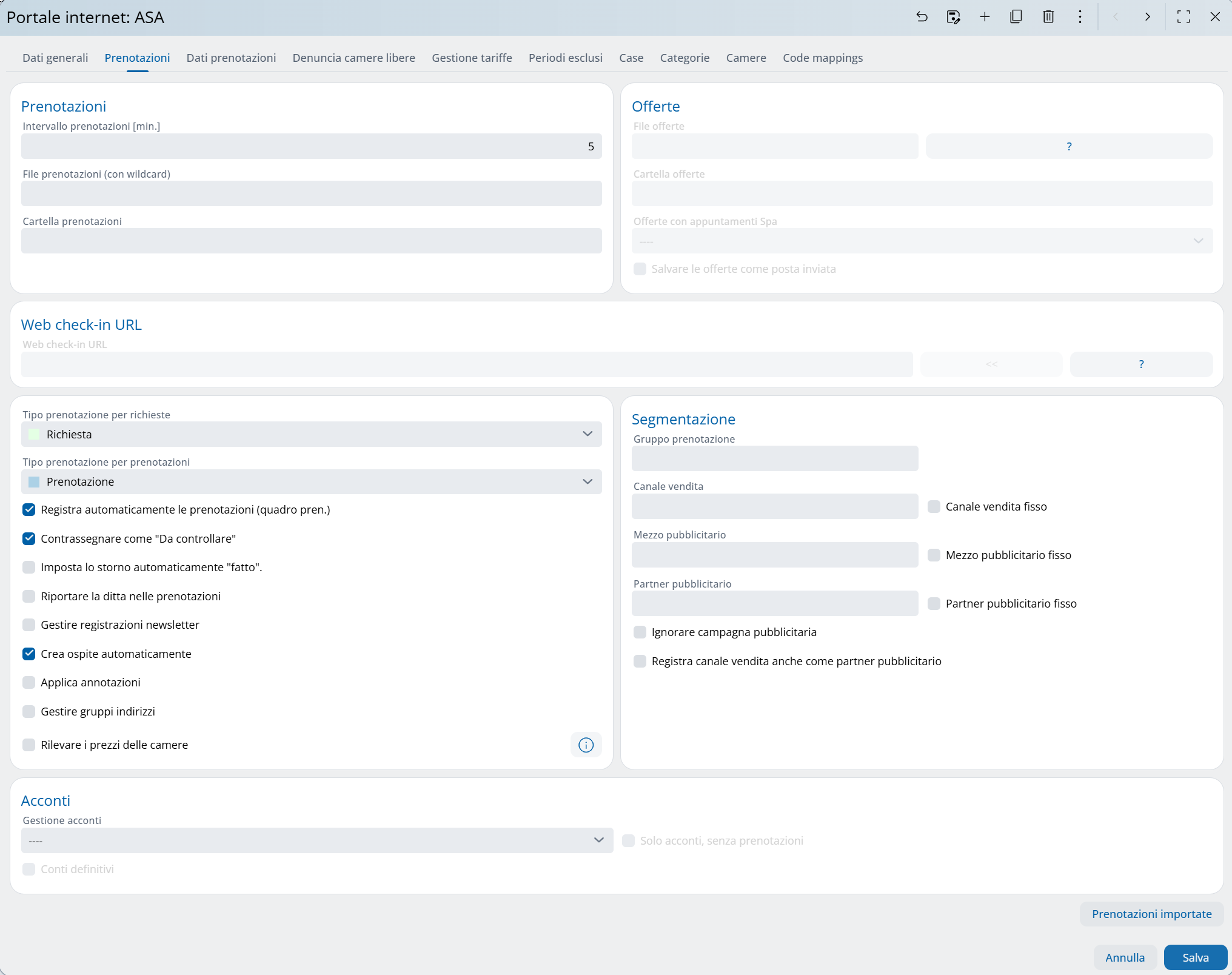Click the duplicate record icon
1232x975 pixels.
pyautogui.click(x=1016, y=17)
